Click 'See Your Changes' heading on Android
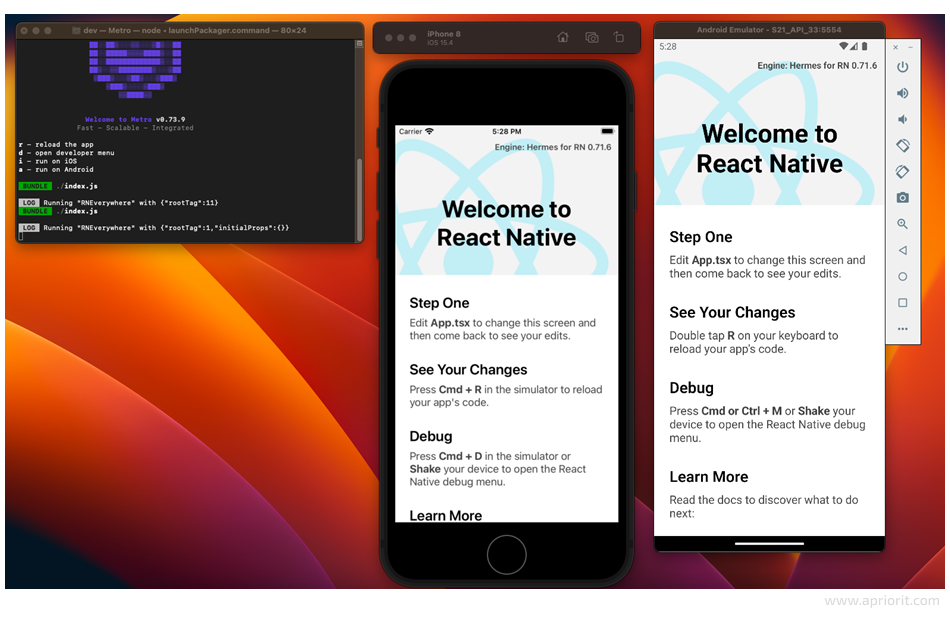 (732, 313)
